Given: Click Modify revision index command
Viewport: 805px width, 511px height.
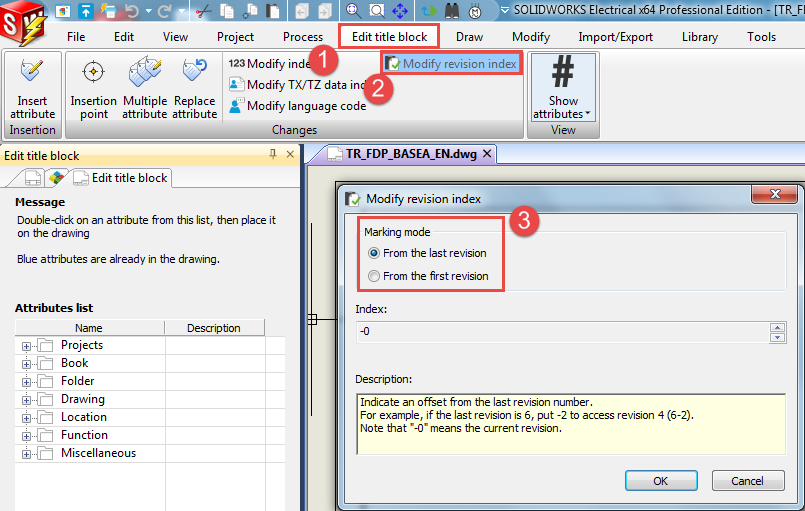Looking at the screenshot, I should [x=451, y=64].
